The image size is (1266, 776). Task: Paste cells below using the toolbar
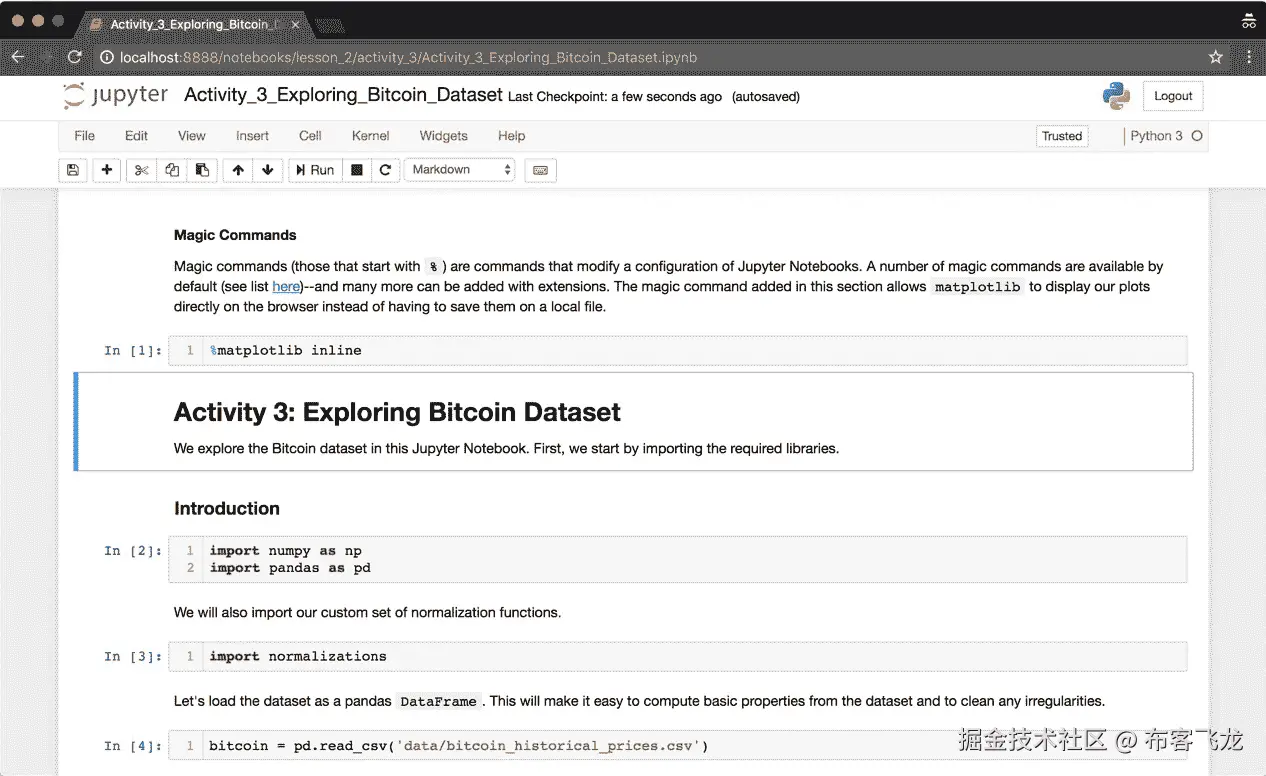point(202,170)
